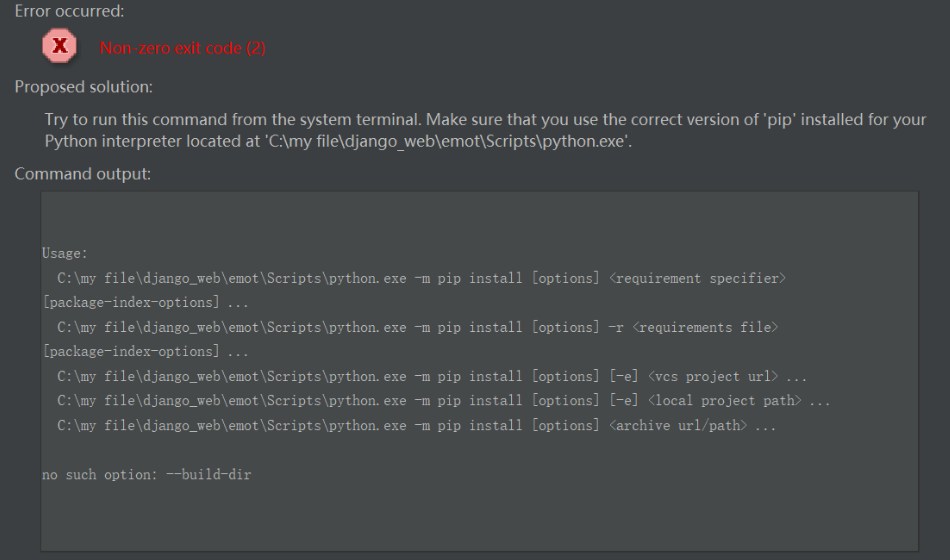Click the 'Command output:' heading
Image resolution: width=950 pixels, height=560 pixels.
(83, 174)
